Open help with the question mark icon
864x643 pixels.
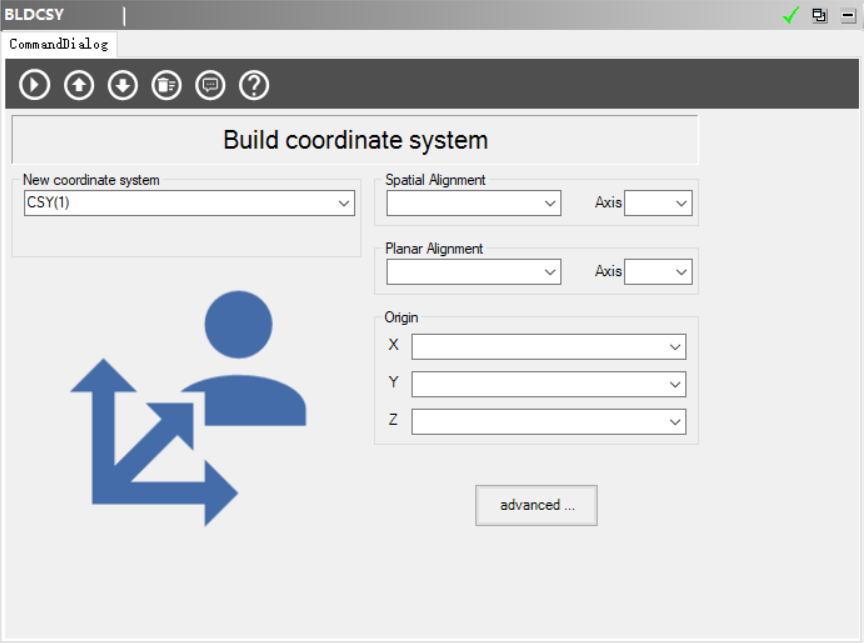(254, 85)
